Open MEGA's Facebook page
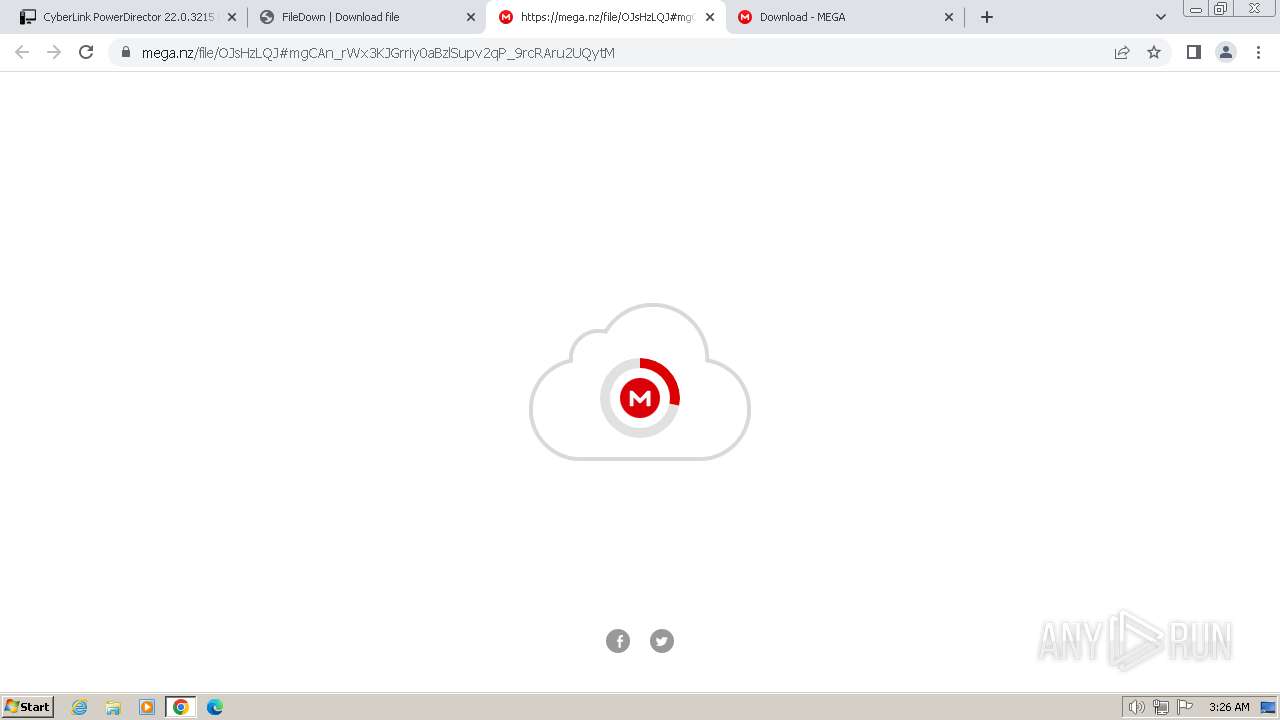This screenshot has width=1280, height=720. pos(618,641)
